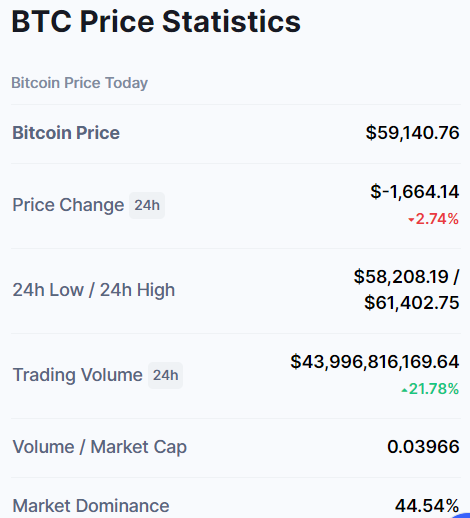Viewport: 470px width, 518px height.
Task: Click the 24h Low / 24h High label
Action: coord(94,290)
